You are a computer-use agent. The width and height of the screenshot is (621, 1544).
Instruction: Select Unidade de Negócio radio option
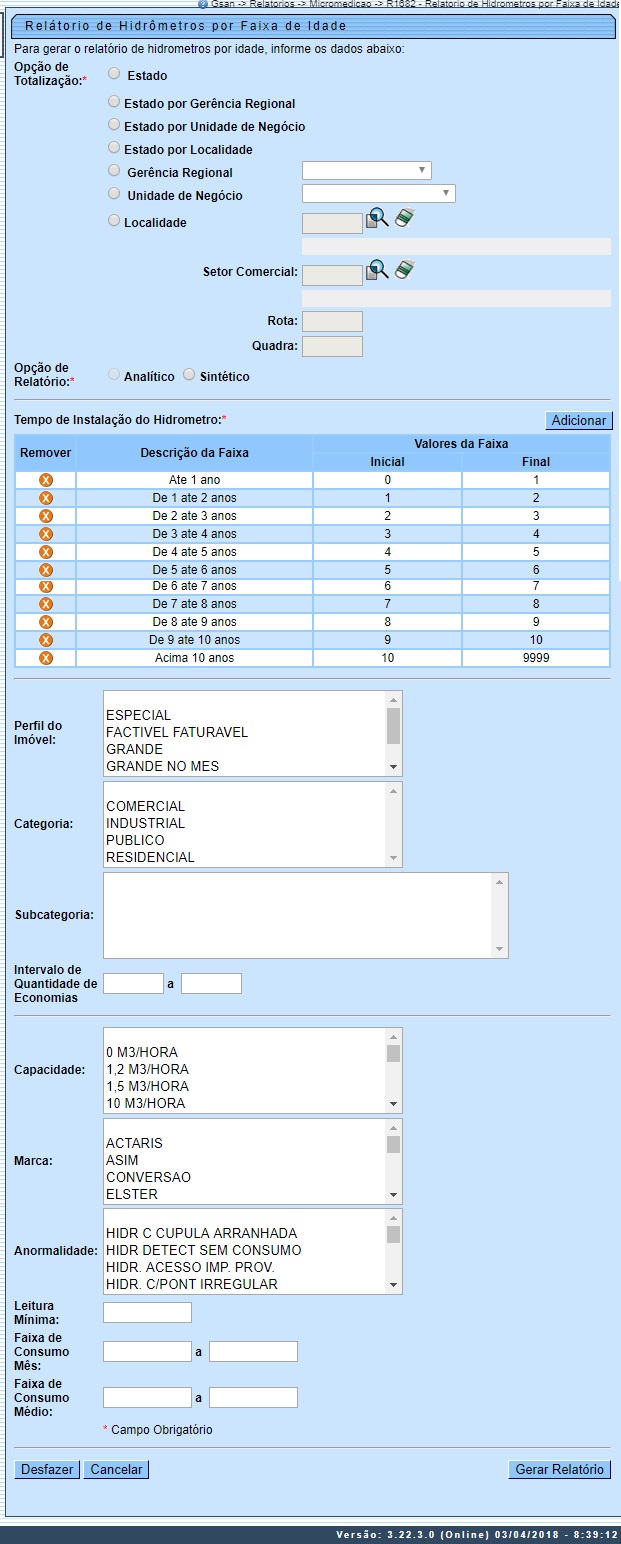[x=114, y=193]
